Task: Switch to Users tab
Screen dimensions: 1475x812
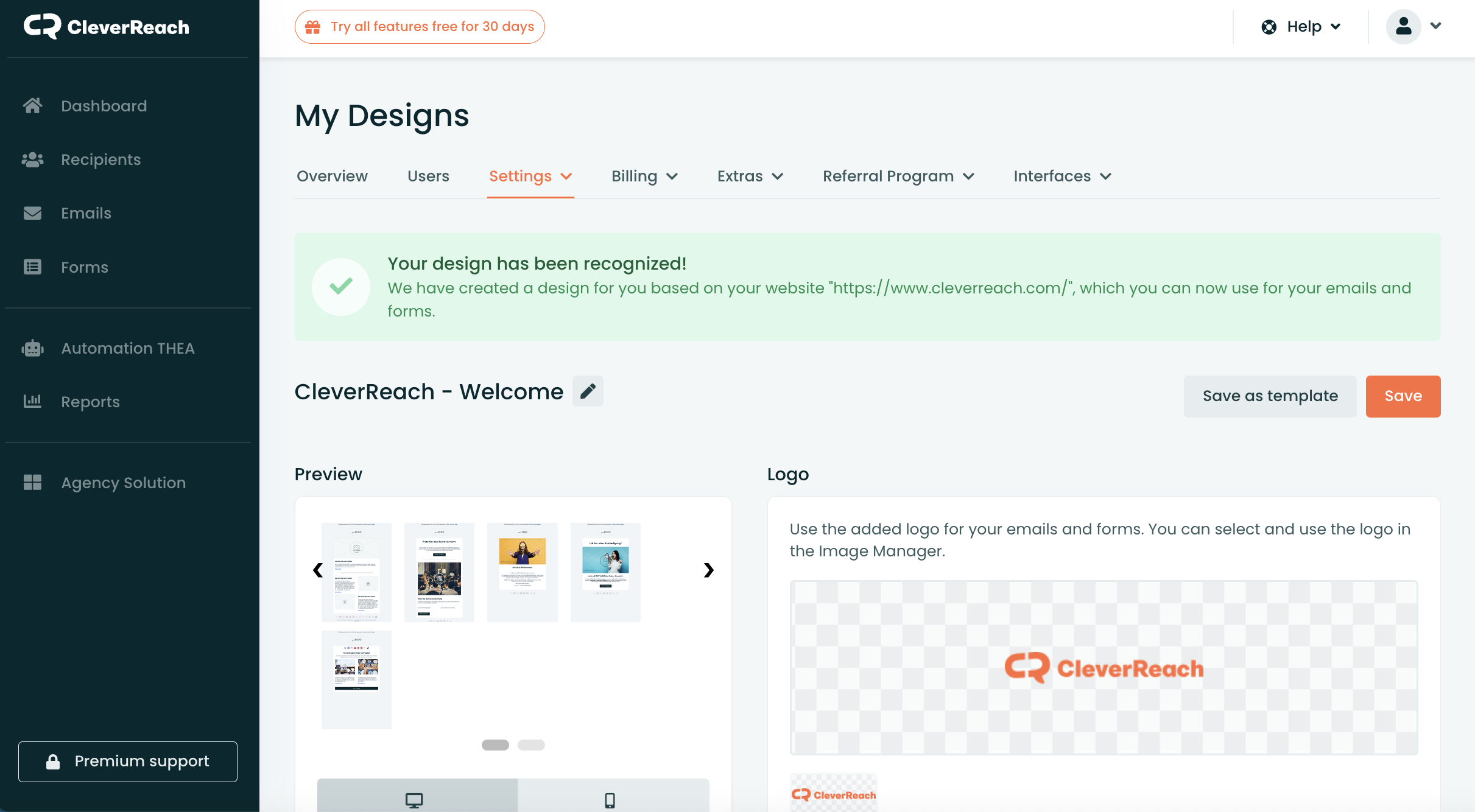Action: [428, 176]
